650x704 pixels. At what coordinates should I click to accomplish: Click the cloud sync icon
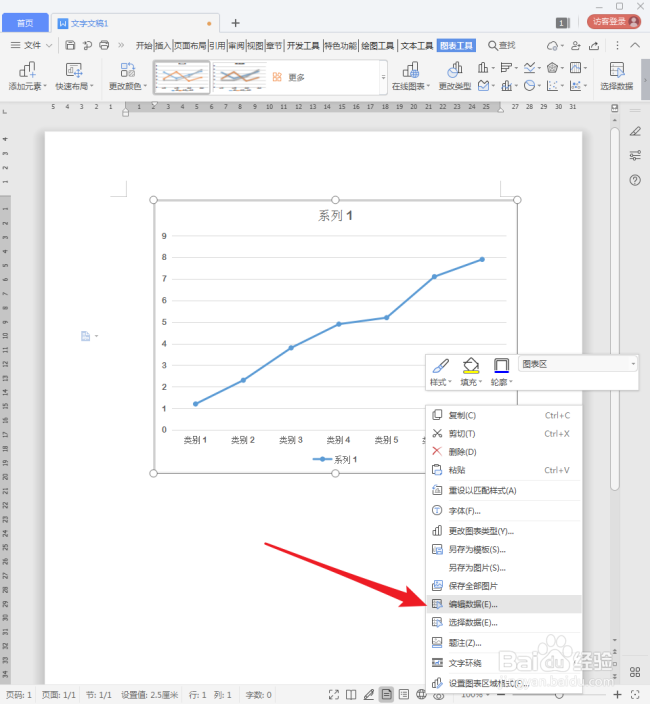(x=555, y=45)
